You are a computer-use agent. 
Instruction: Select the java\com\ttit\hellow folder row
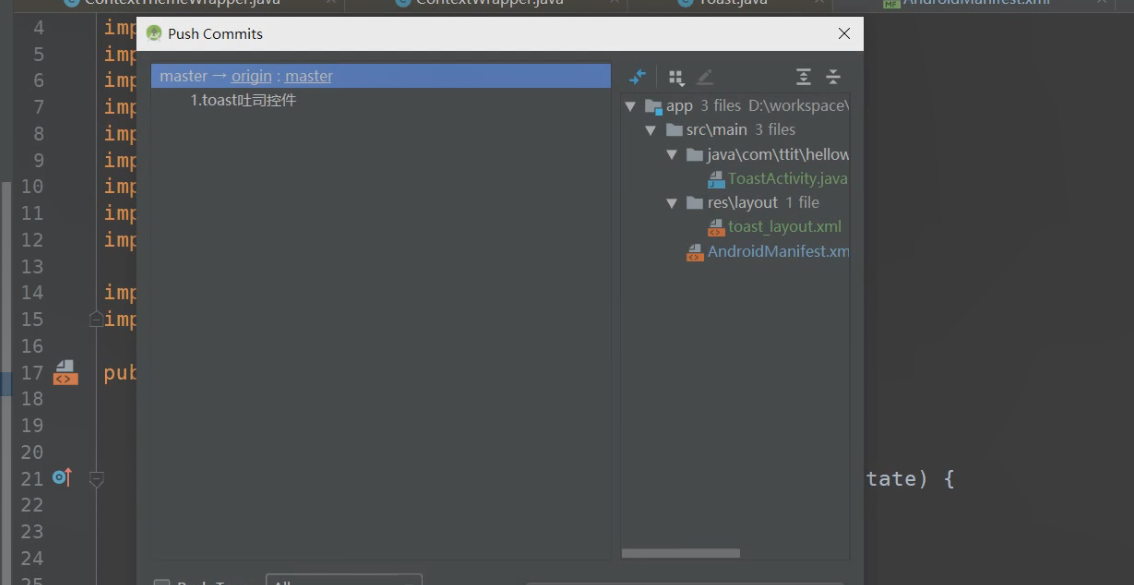(x=736, y=155)
